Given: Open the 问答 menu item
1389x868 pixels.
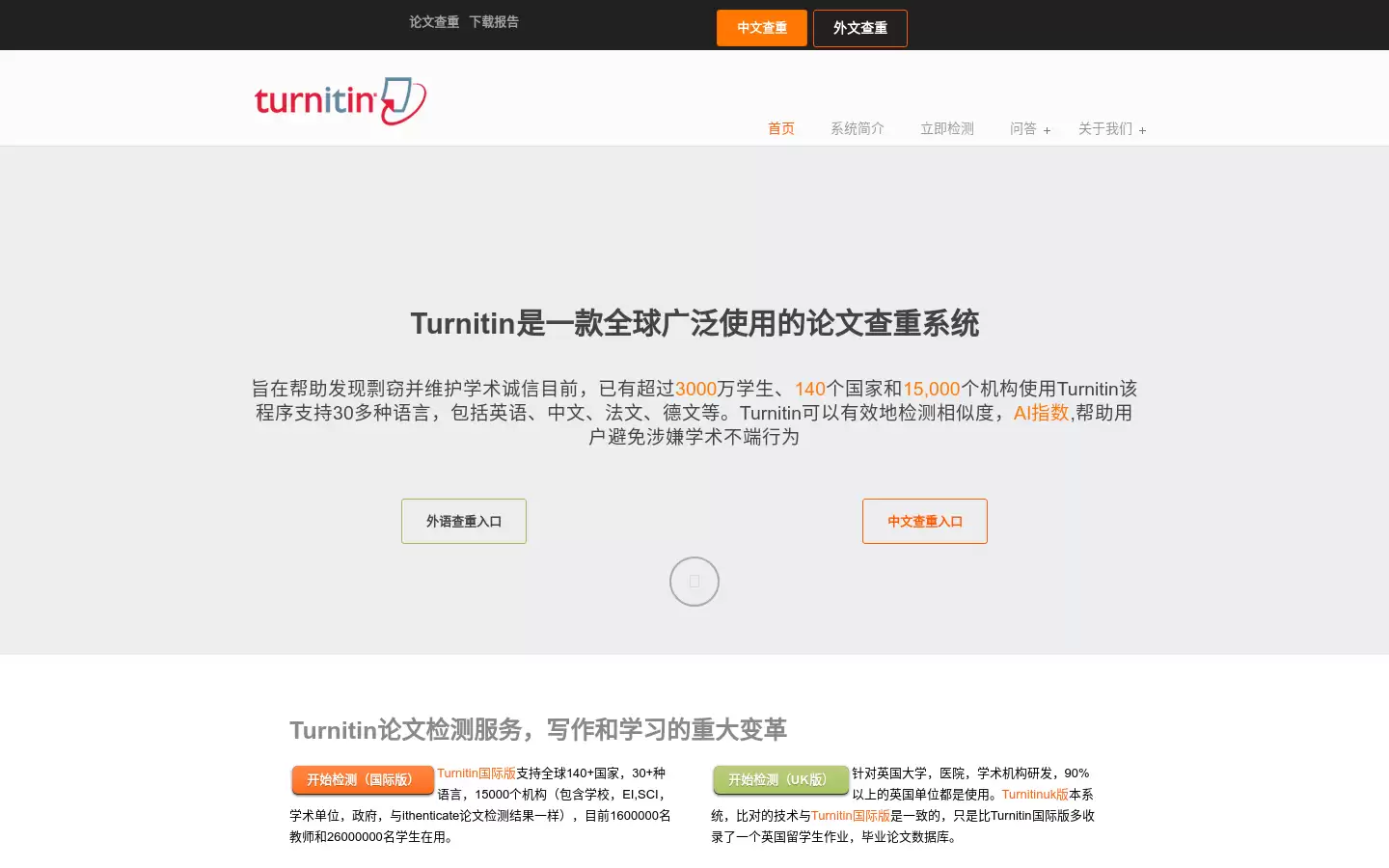Looking at the screenshot, I should point(1023,128).
